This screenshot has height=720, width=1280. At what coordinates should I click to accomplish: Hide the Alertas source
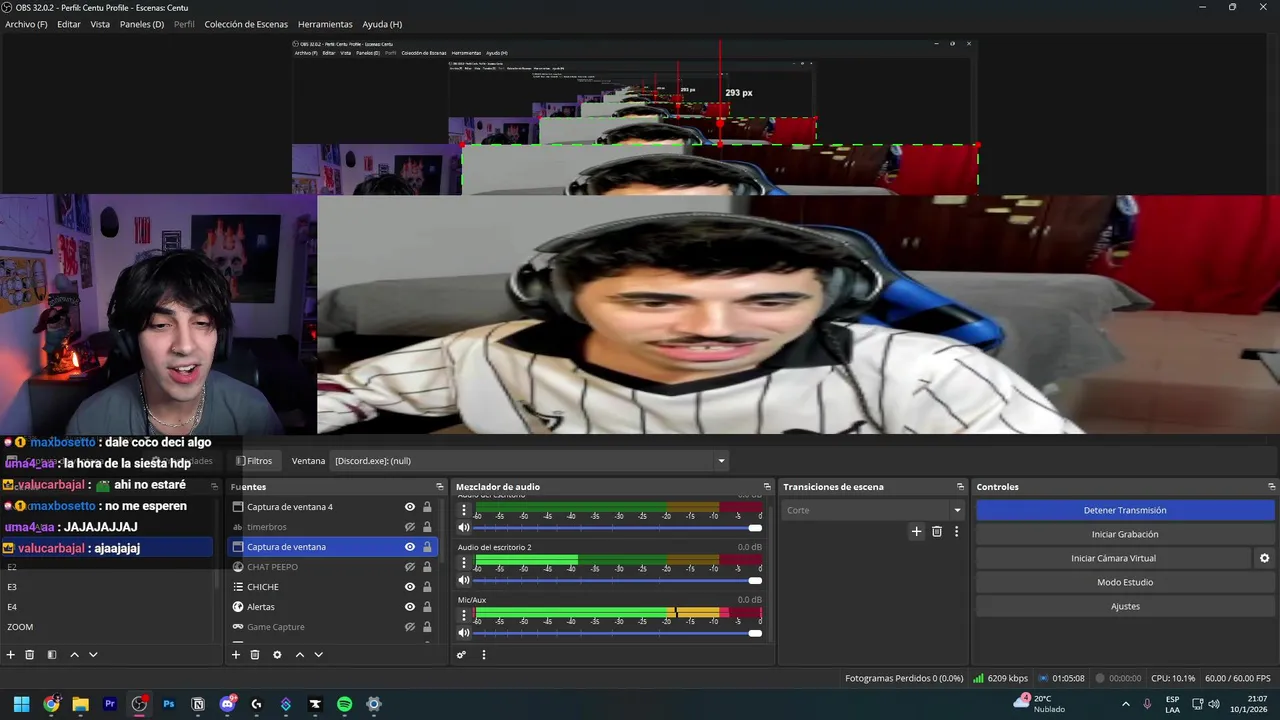[410, 607]
